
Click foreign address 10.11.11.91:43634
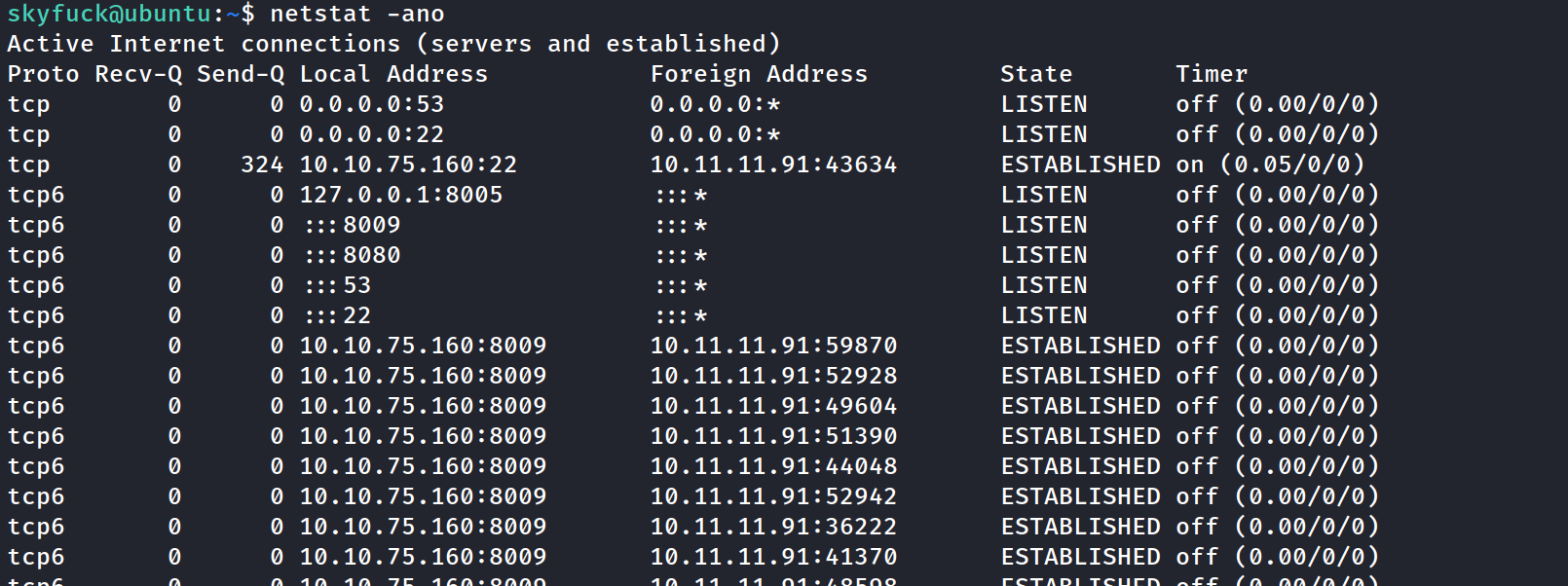pos(773,165)
